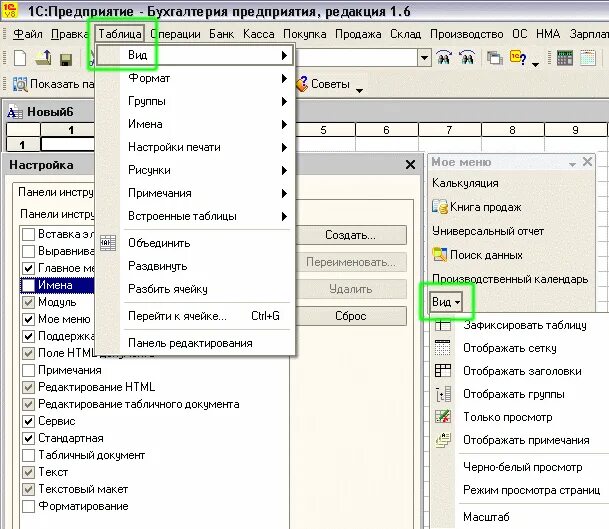
Task: Uncheck the Главное меню checkbox
Action: pos(28,268)
